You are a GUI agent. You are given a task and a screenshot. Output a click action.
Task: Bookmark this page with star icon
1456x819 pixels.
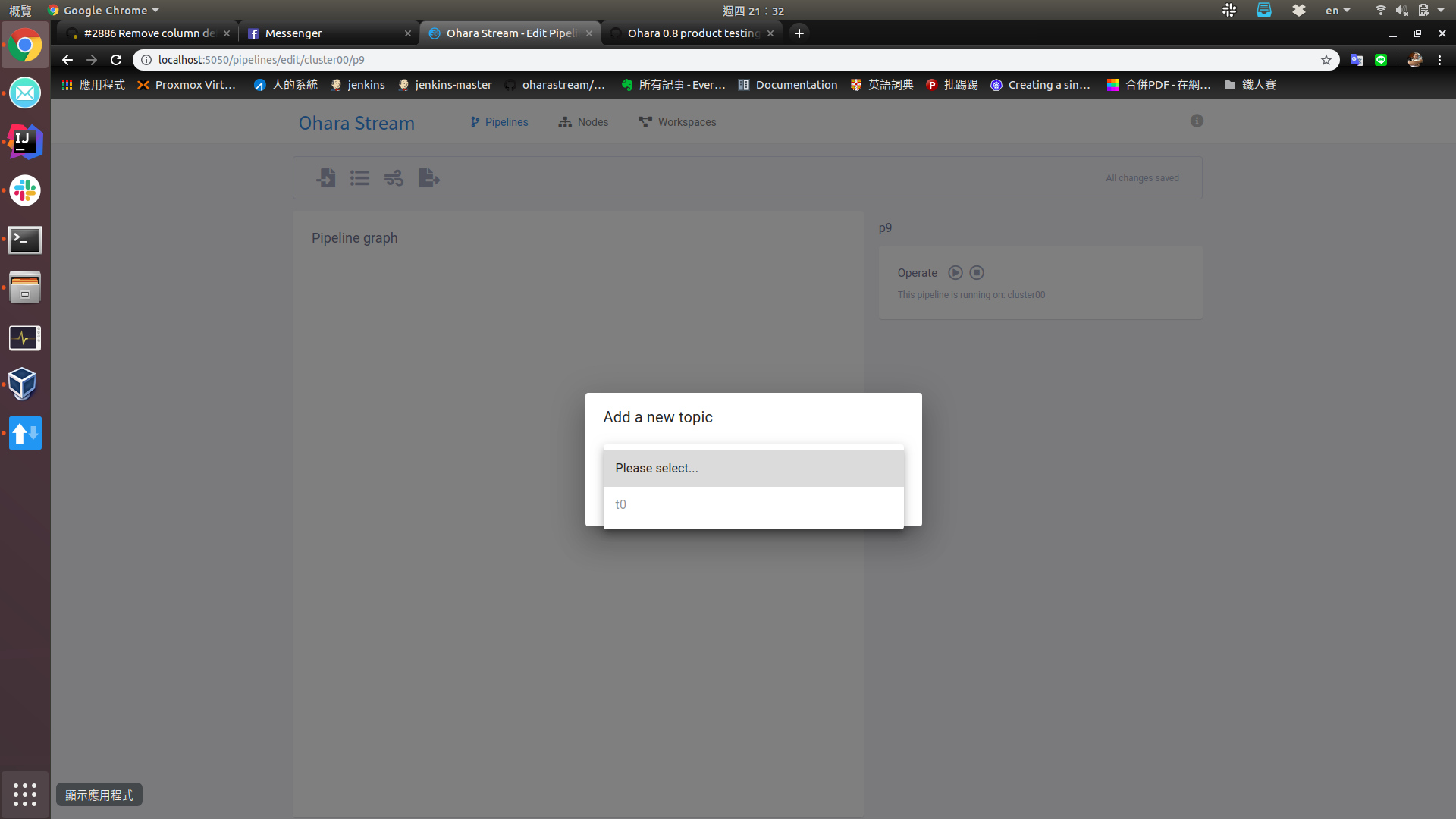1326,60
